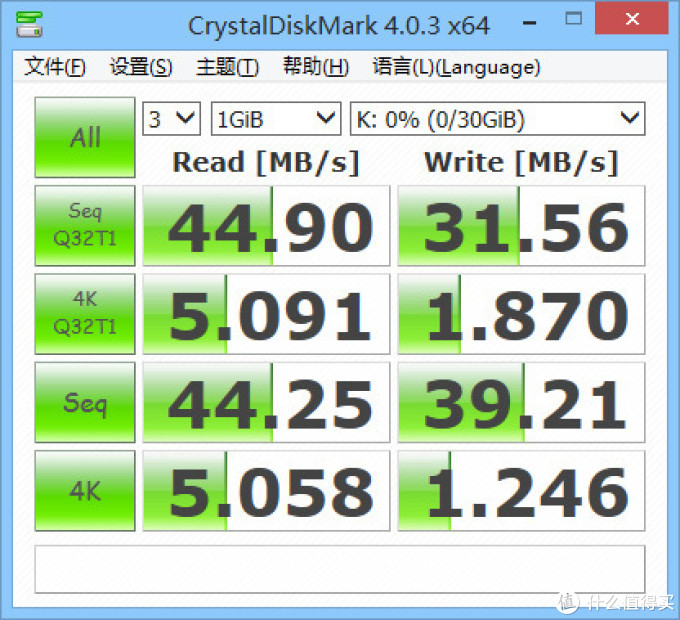
Task: Minimize the CrystalDiskMark window
Action: (530, 22)
